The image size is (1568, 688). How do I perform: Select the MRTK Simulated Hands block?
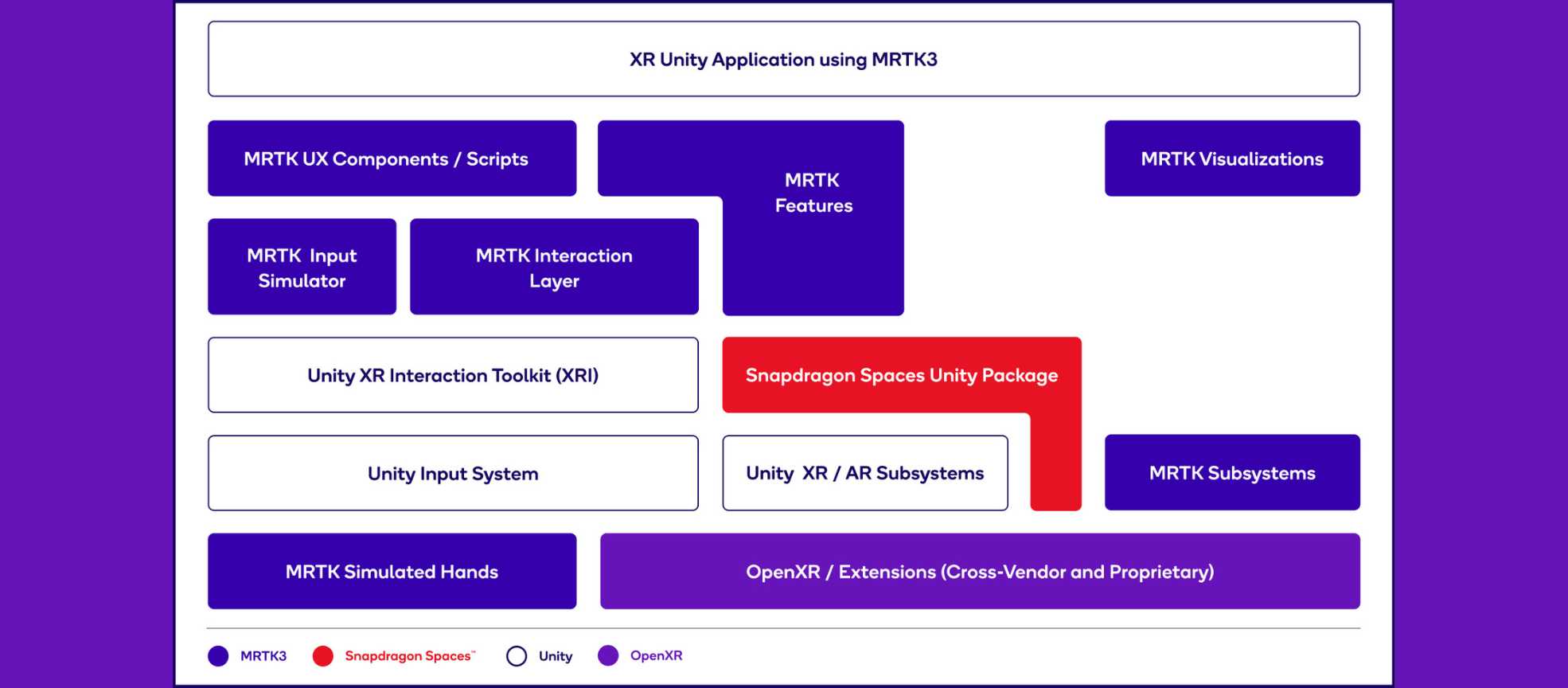click(x=392, y=571)
